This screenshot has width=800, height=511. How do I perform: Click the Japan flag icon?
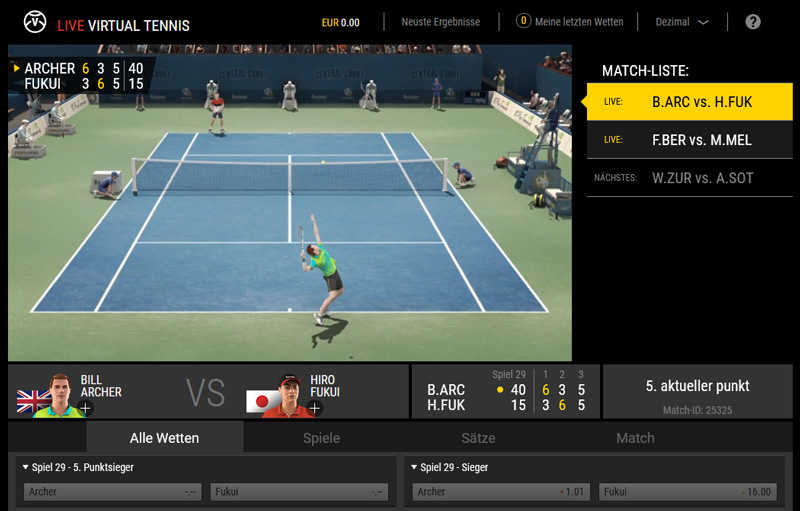tap(262, 401)
